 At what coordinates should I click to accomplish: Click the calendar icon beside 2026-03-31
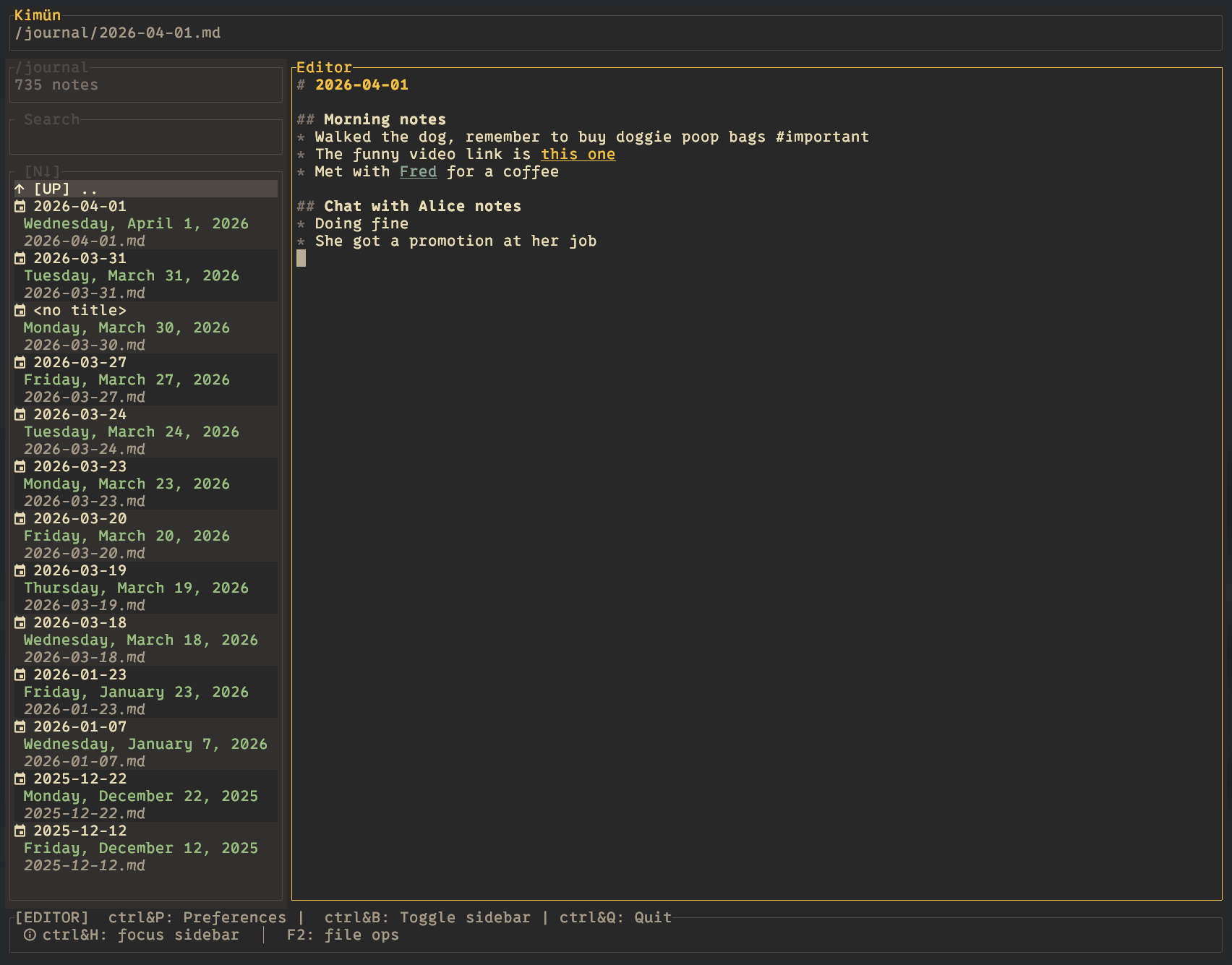pos(20,258)
